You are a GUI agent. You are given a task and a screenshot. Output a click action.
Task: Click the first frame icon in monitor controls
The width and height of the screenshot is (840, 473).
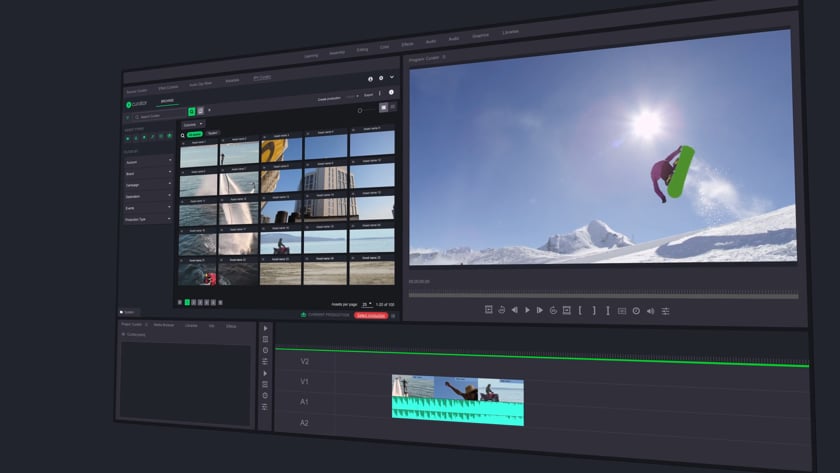tap(489, 310)
